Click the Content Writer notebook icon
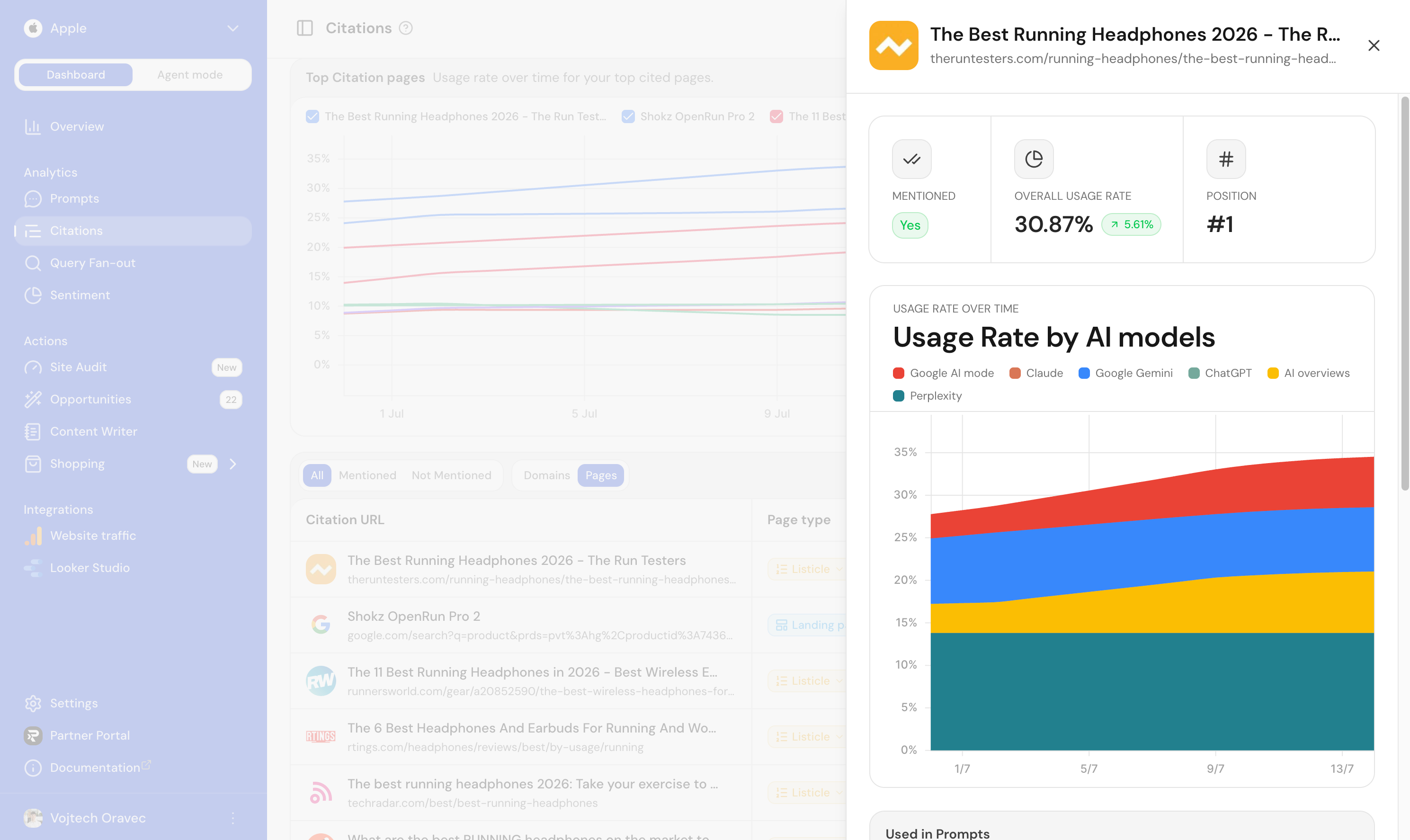1410x840 pixels. 33,432
